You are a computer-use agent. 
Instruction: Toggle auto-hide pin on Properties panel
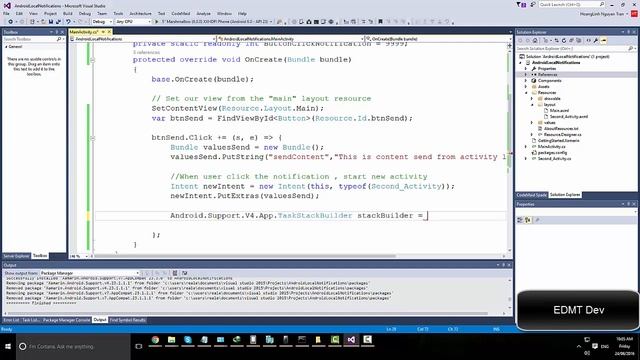tap(629, 204)
